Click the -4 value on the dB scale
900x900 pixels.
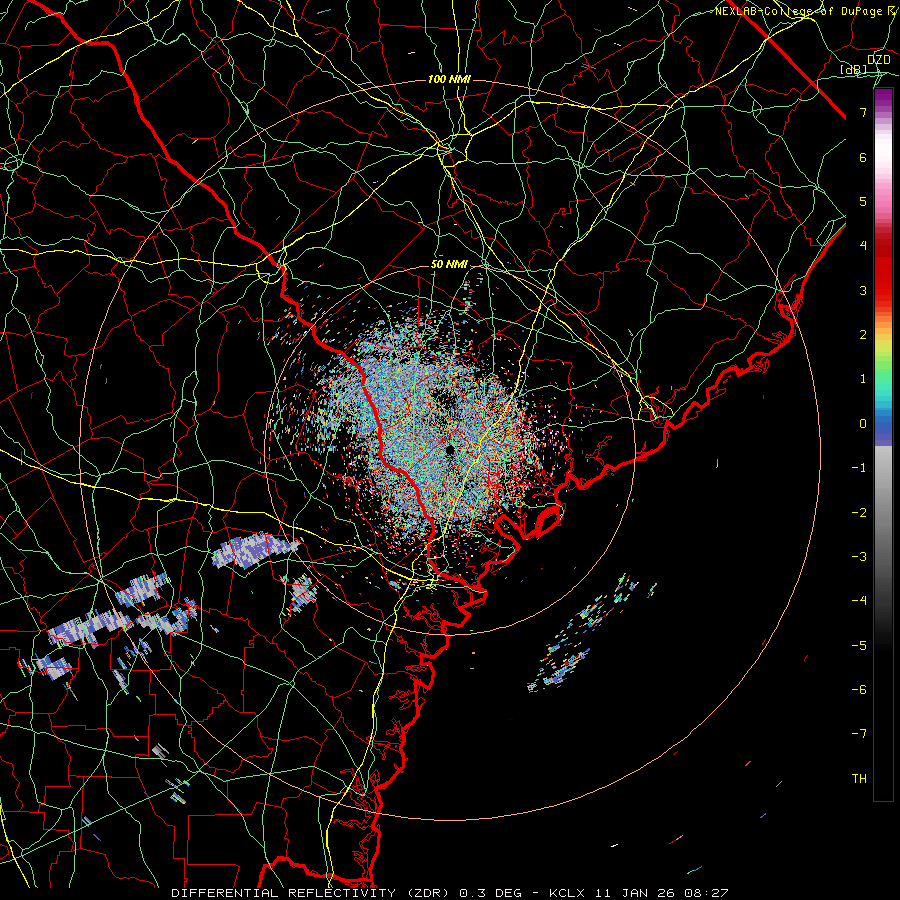[x=859, y=601]
